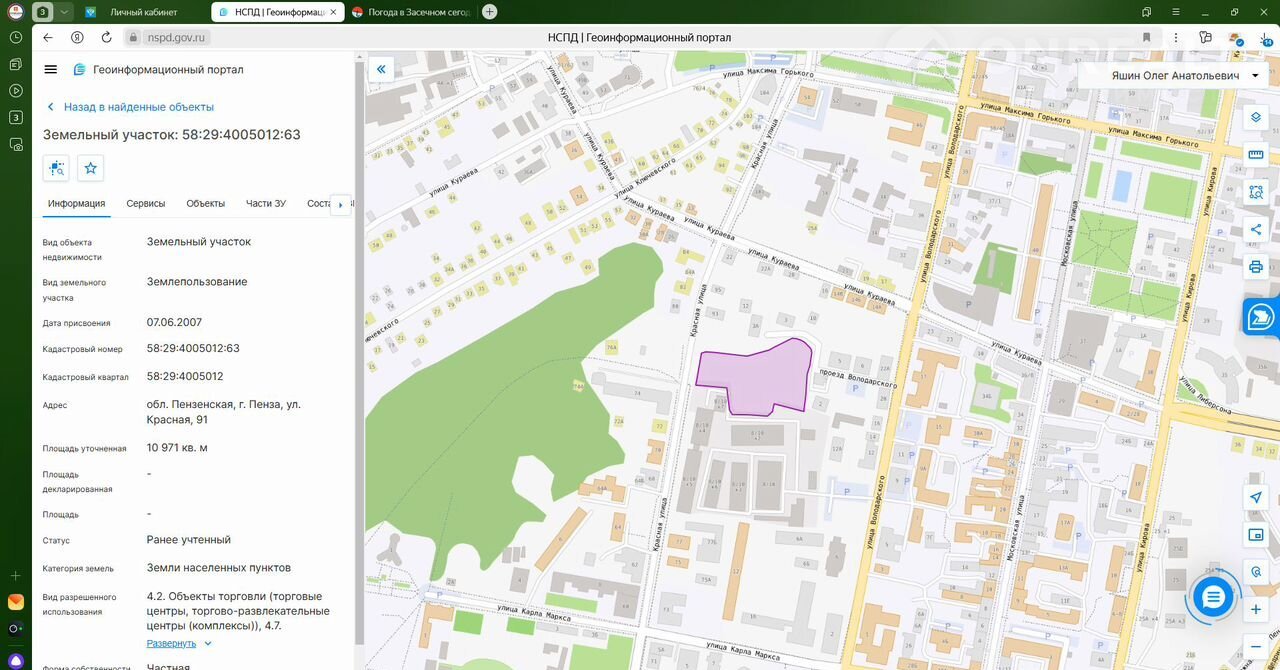Zoom in on the map
1280x670 pixels.
1256,609
